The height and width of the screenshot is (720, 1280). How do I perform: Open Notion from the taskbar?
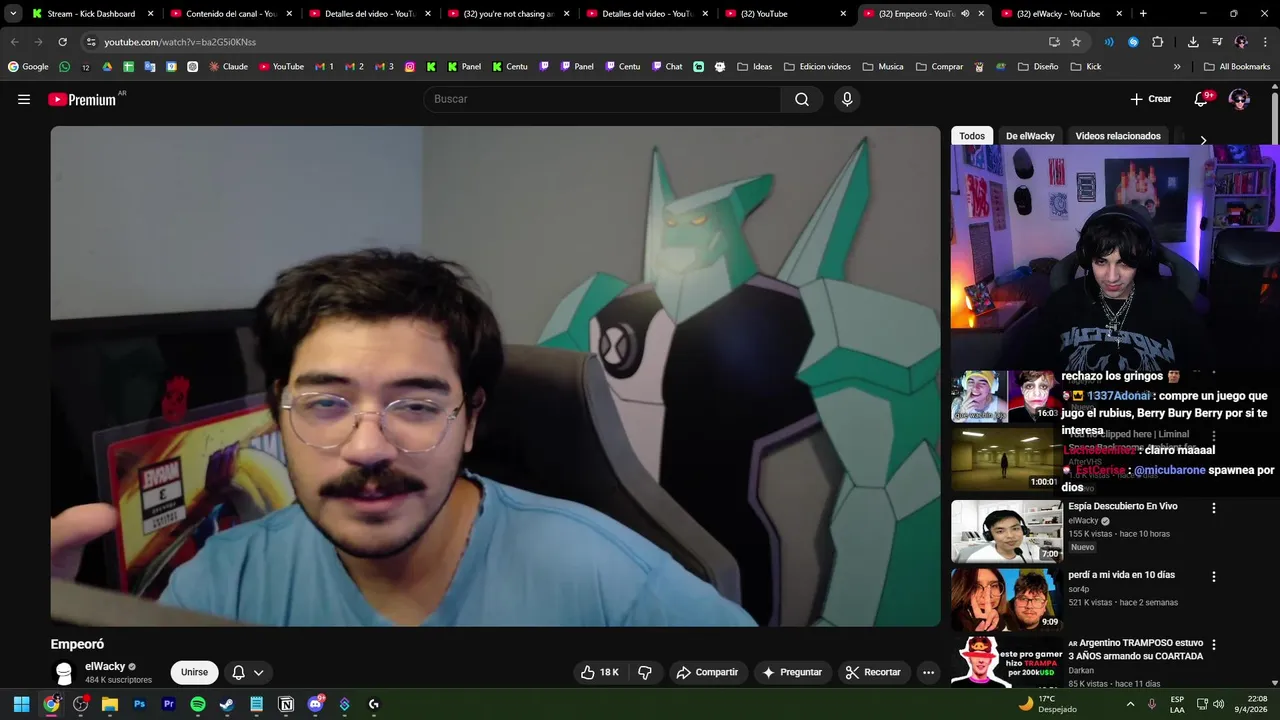286,704
